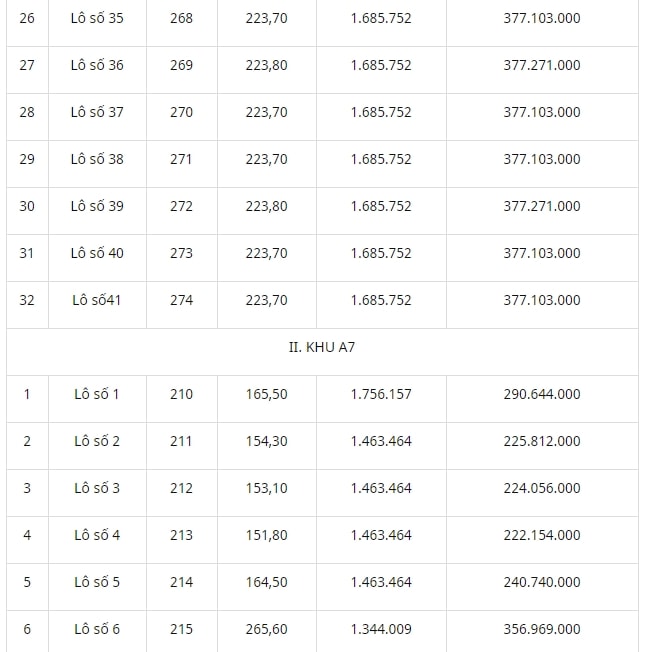Click the cell 'Lô số41'
This screenshot has height=652, width=650.
pos(97,300)
